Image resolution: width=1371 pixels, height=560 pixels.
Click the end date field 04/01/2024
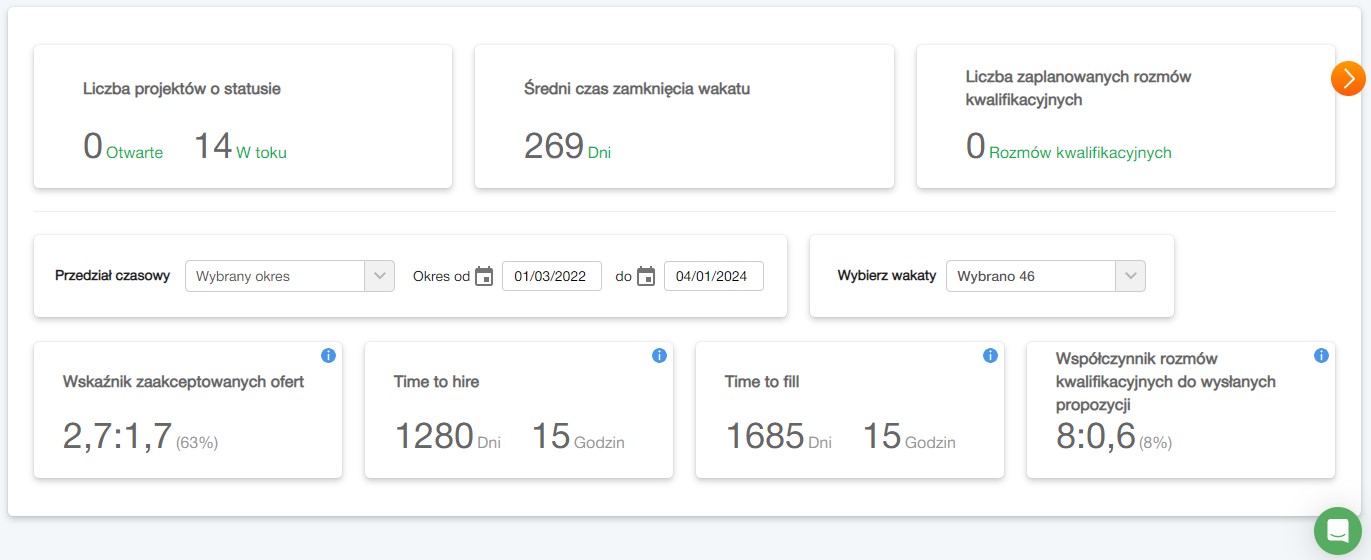pyautogui.click(x=713, y=276)
